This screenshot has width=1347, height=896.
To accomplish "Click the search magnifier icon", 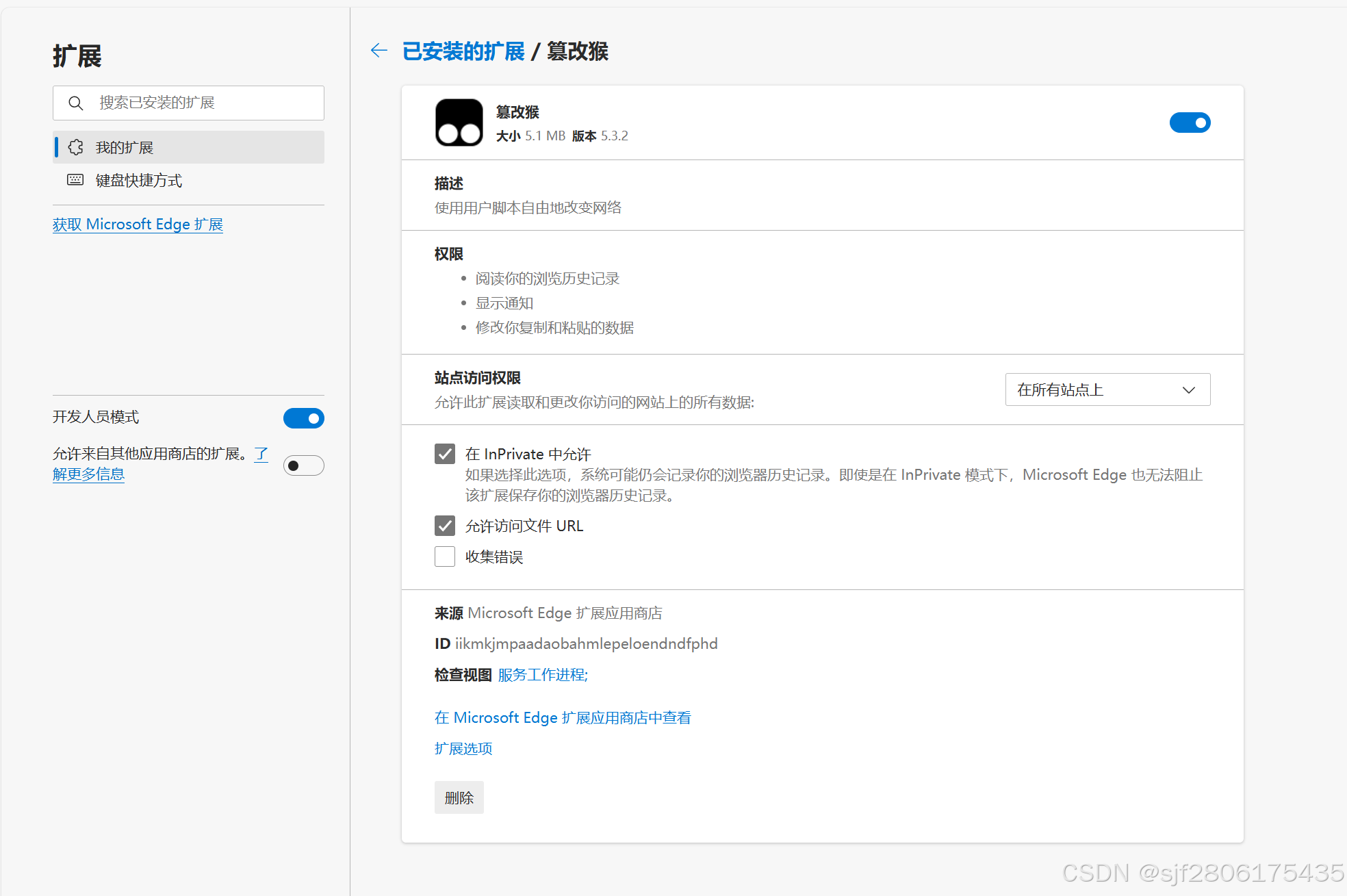I will 75,103.
